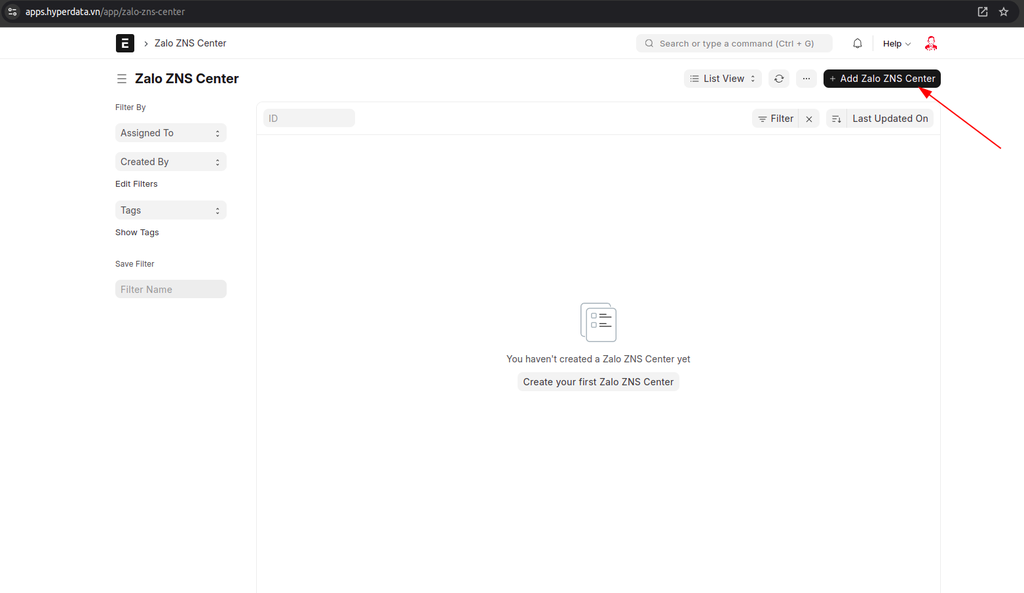Open the Help menu
Image resolution: width=1024 pixels, height=593 pixels.
click(896, 44)
